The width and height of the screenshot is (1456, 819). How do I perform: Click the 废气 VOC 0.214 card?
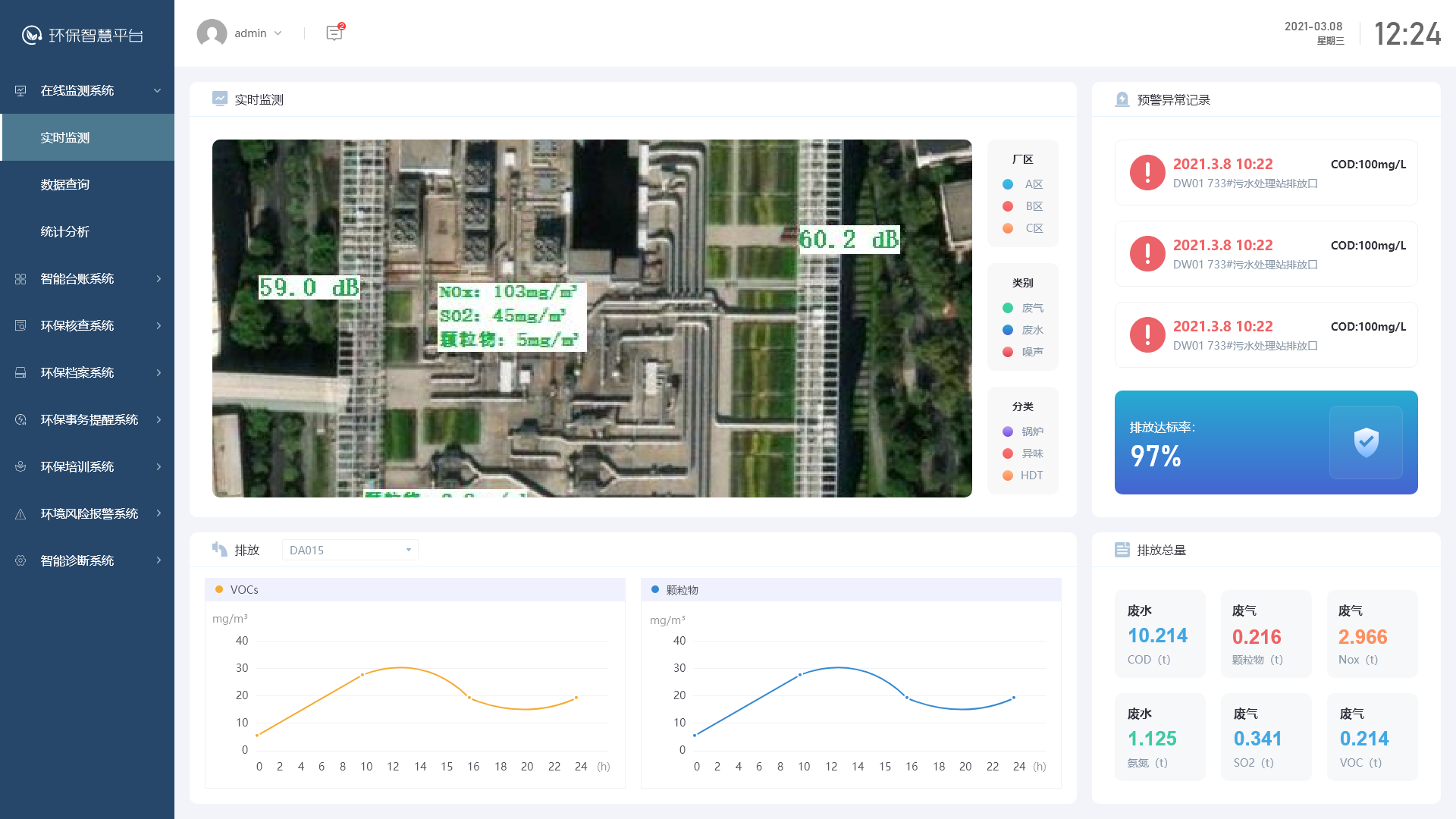[1372, 737]
